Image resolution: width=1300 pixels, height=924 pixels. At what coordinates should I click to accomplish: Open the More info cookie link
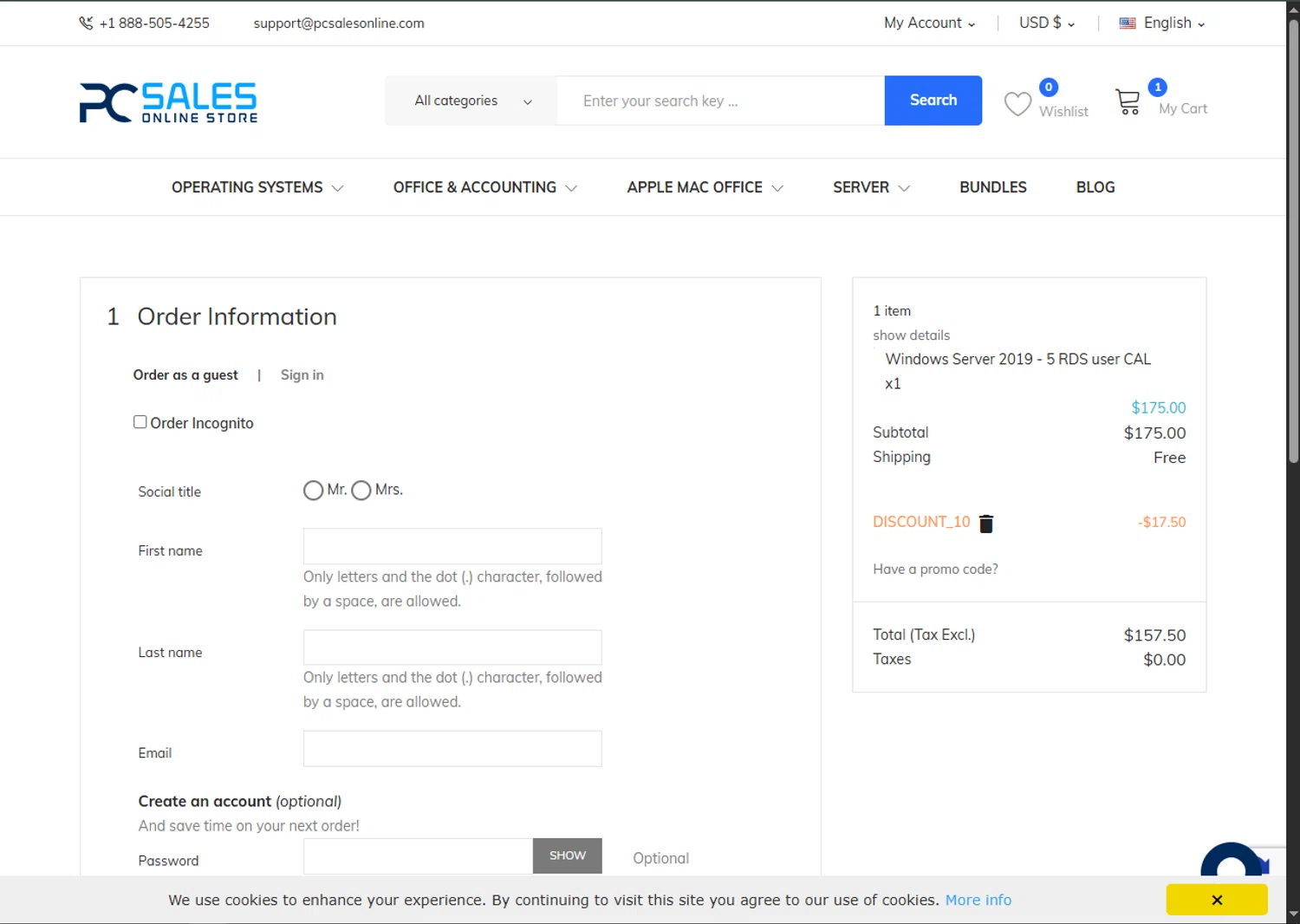(x=978, y=900)
